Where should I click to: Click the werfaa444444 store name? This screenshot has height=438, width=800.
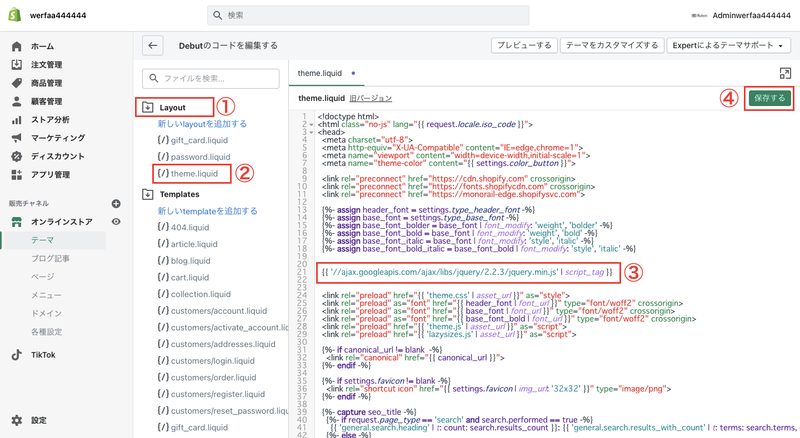pyautogui.click(x=58, y=15)
